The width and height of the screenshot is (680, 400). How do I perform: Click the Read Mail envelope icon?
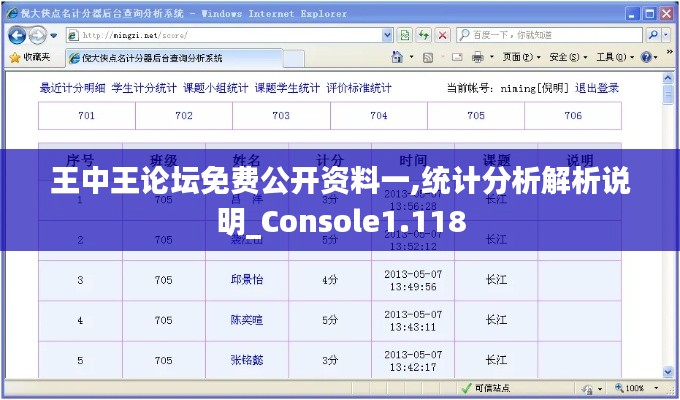pos(457,57)
